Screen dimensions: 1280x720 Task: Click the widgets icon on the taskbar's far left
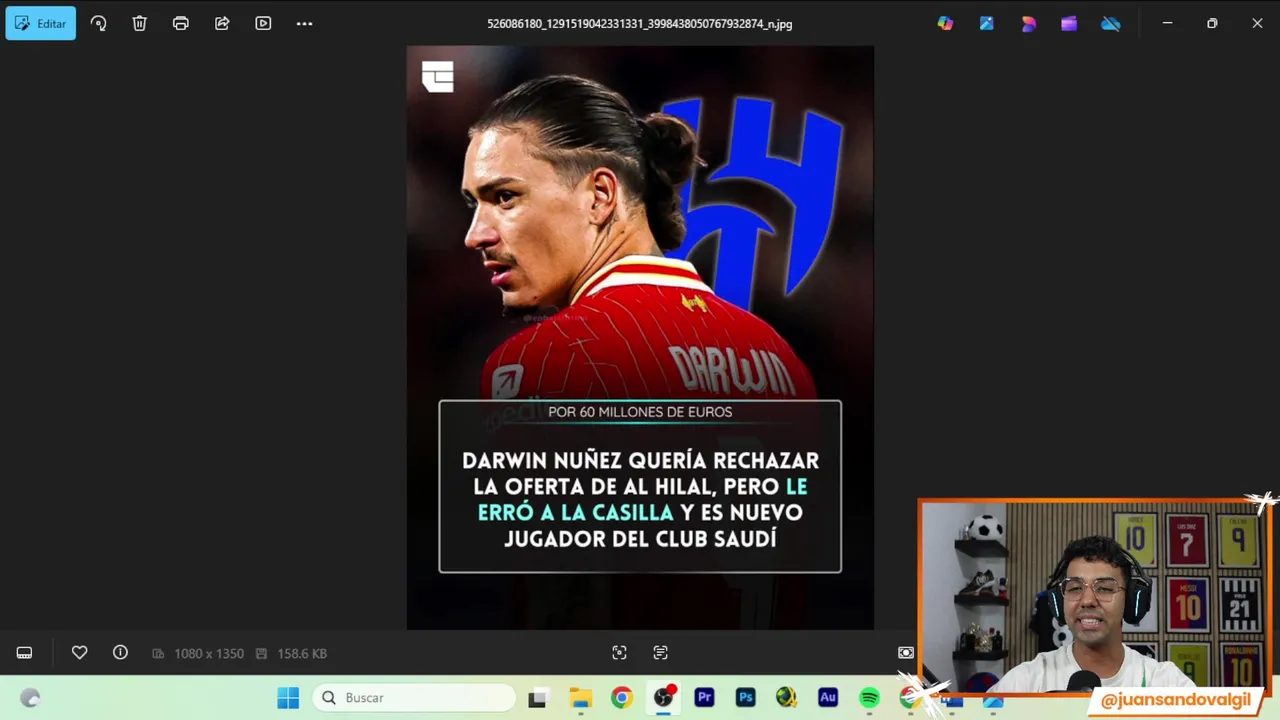(30, 698)
